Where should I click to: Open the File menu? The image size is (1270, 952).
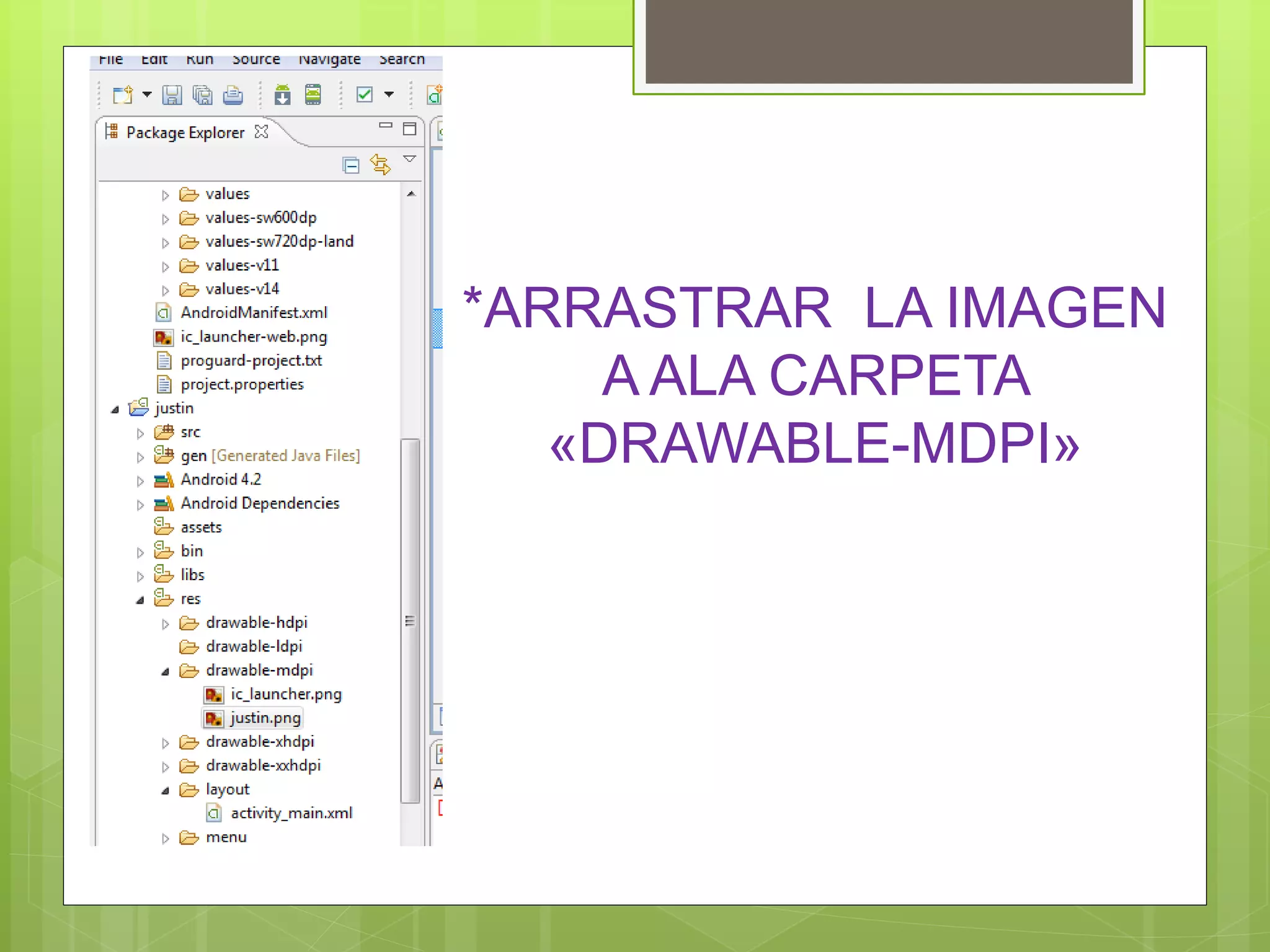tap(111, 59)
